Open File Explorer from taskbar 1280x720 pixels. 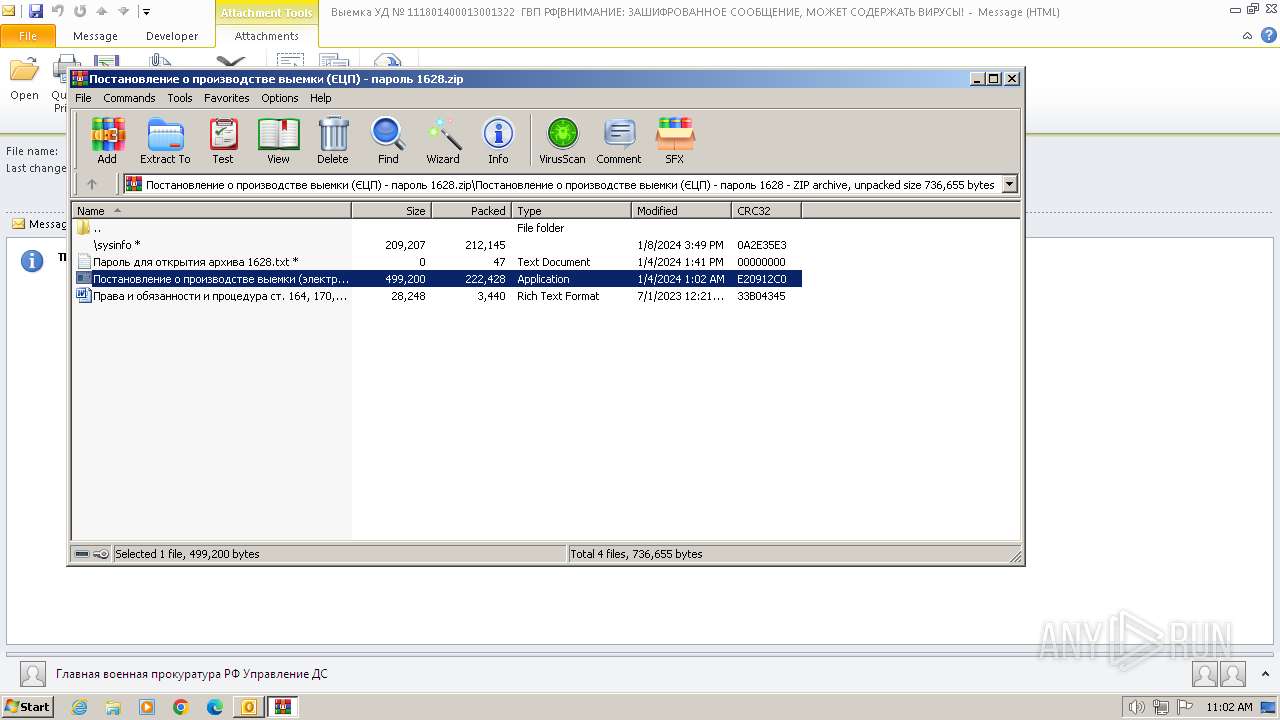tap(113, 707)
